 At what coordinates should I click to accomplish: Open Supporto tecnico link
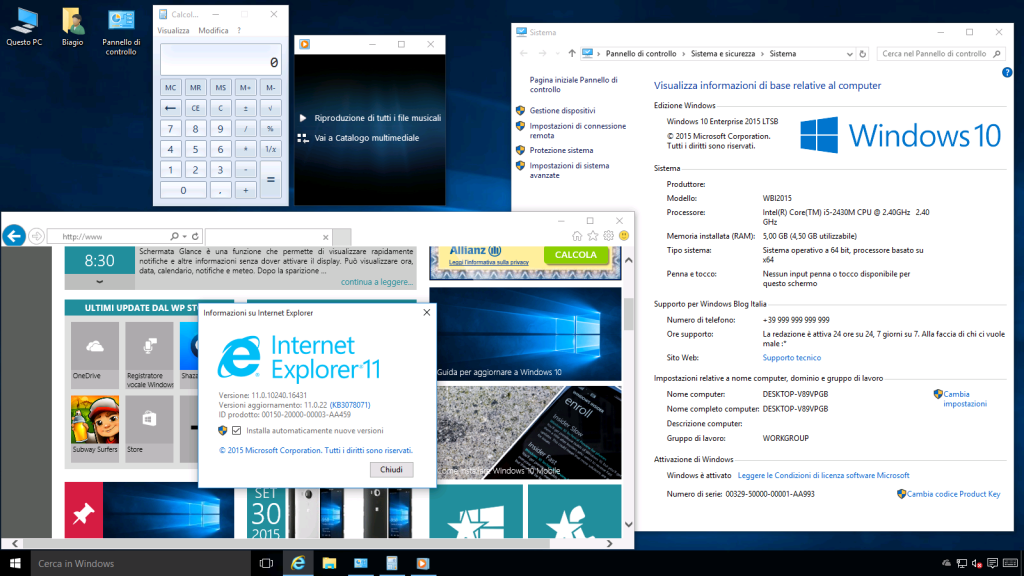(x=792, y=358)
